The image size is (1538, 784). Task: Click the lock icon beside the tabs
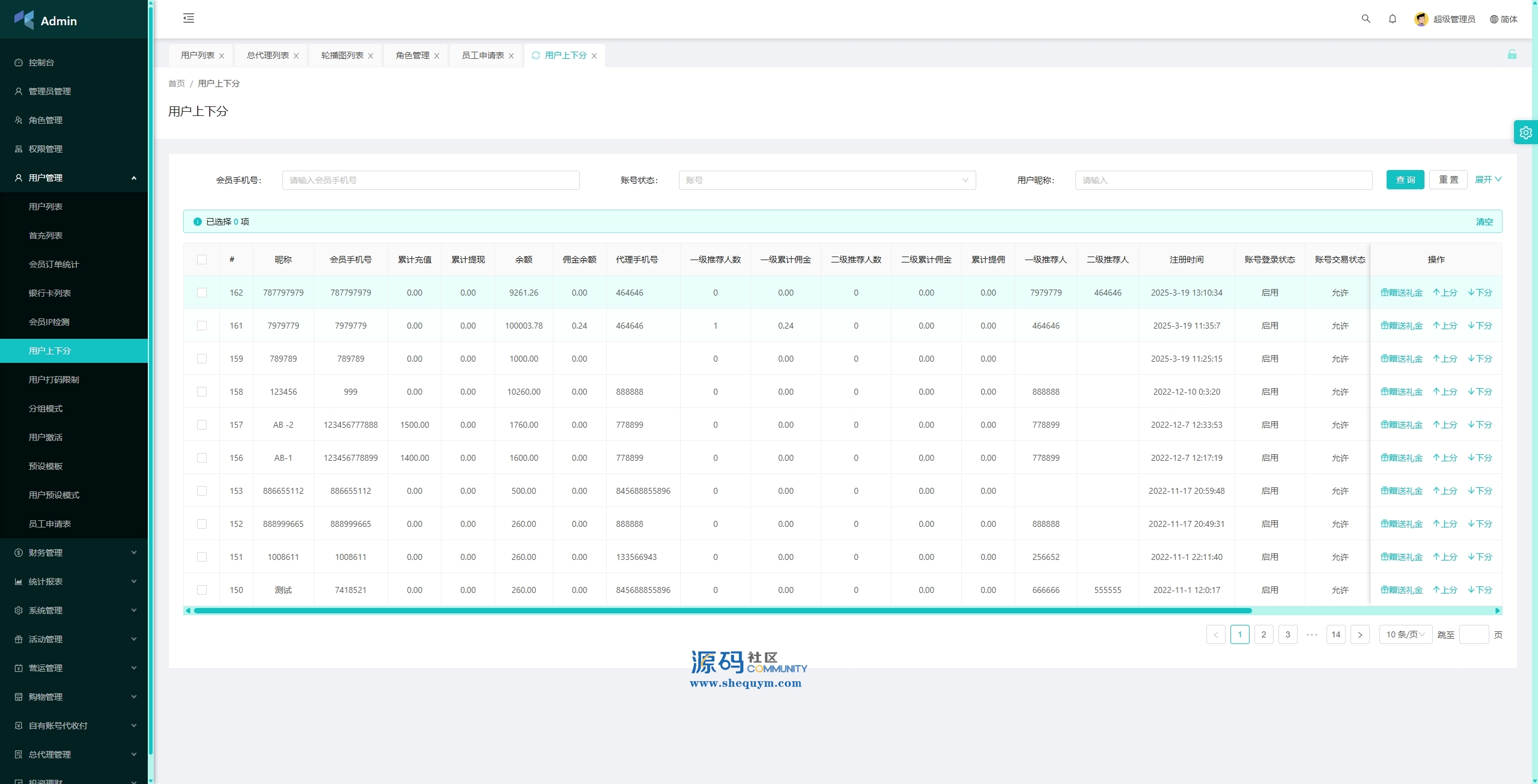point(1512,55)
